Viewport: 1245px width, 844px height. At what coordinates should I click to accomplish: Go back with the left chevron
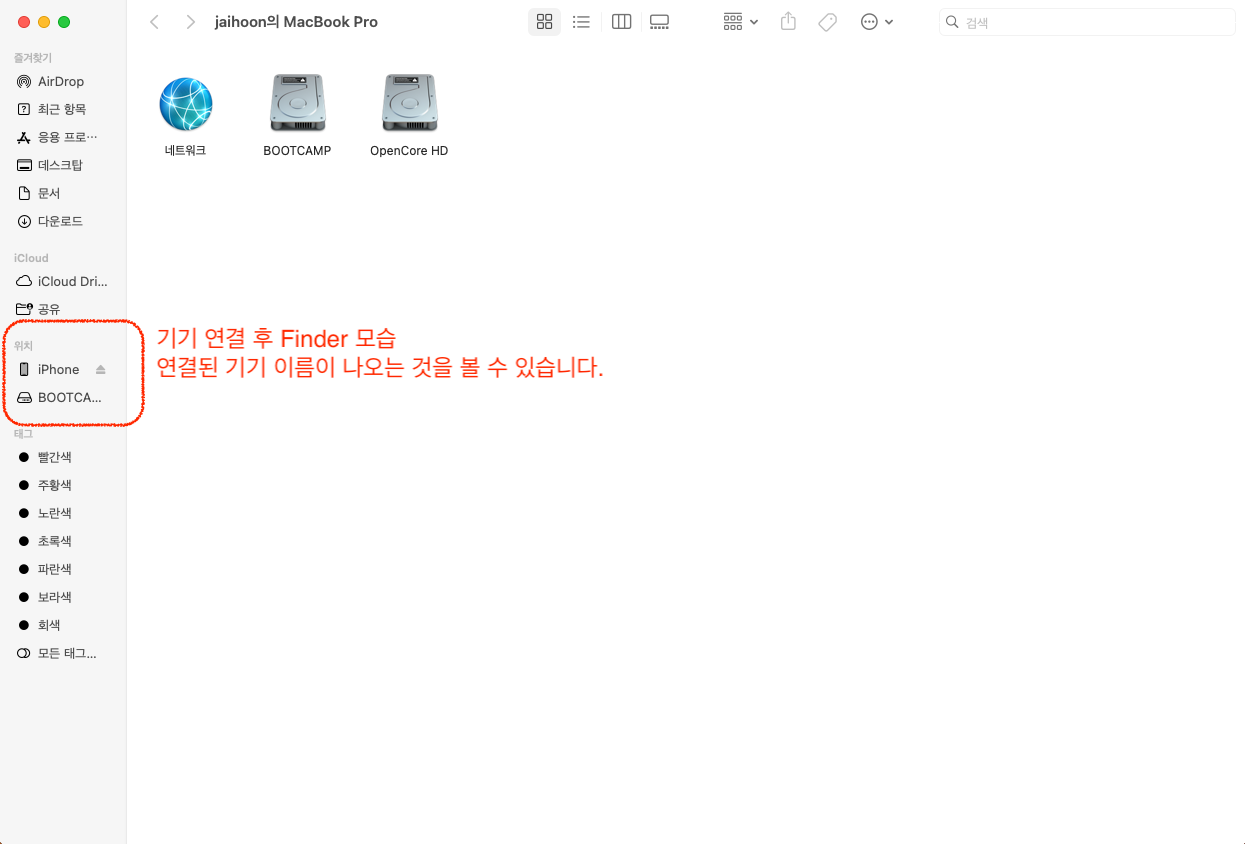(x=154, y=22)
